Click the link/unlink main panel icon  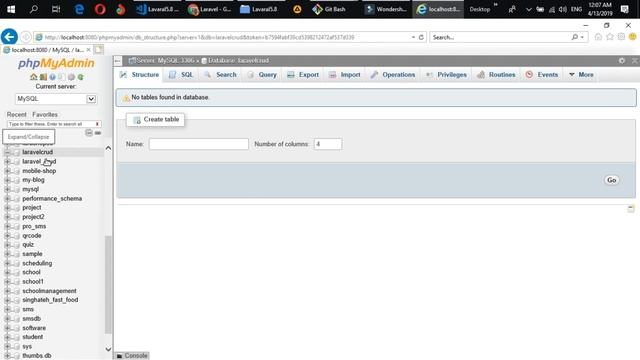(98, 133)
